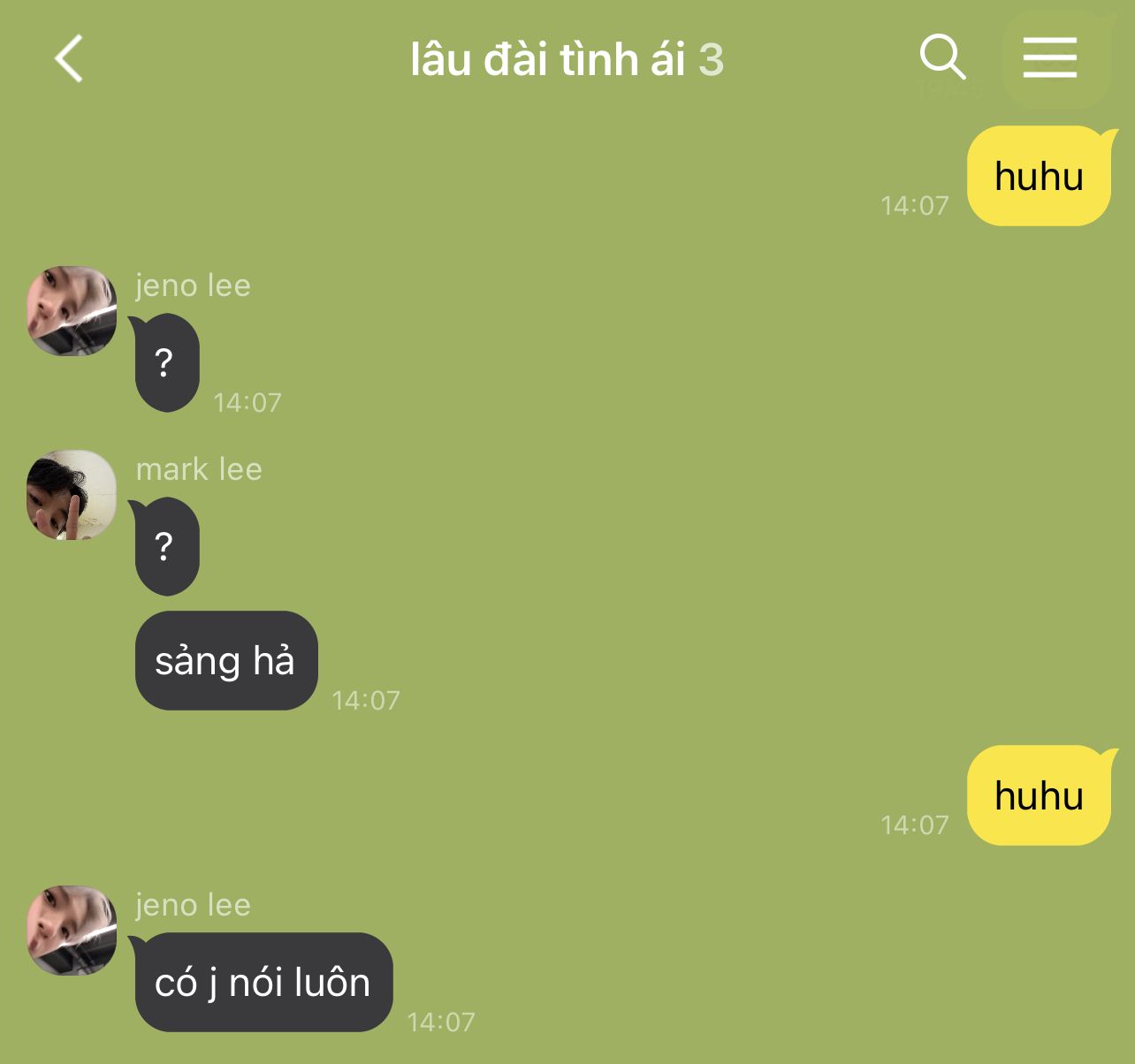Select the huhu bubble above jeno lee's ? message

point(1040,176)
